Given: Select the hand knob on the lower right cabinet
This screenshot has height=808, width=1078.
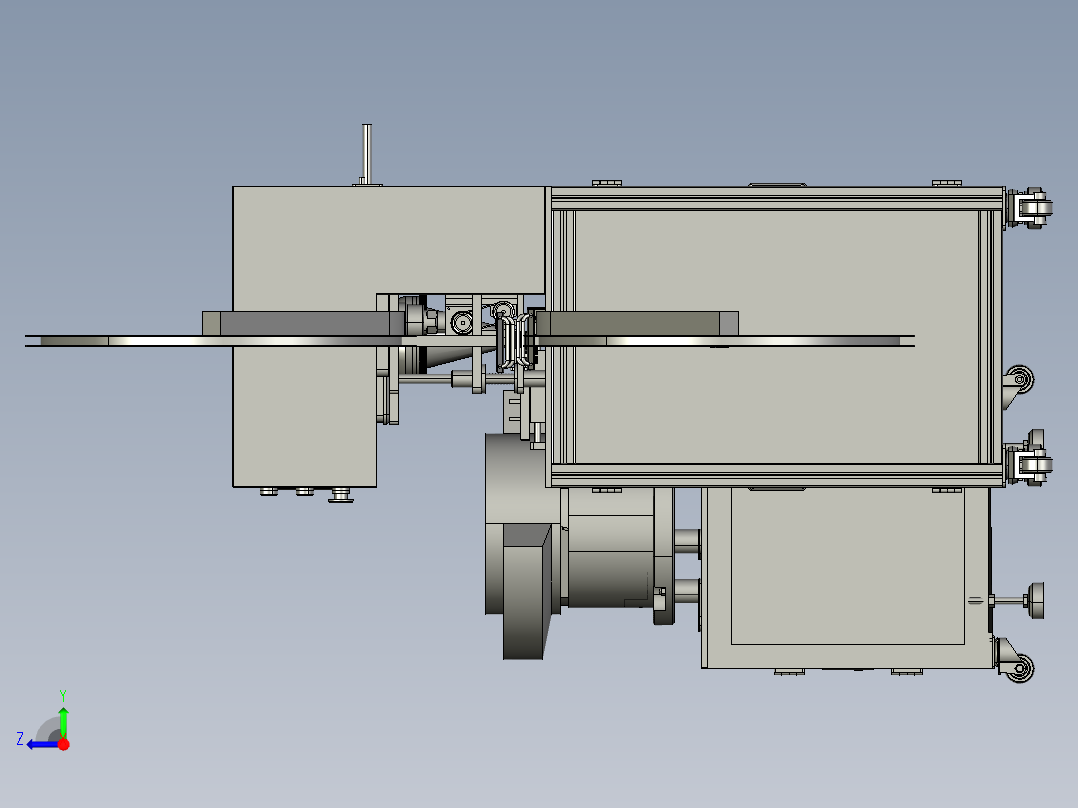Looking at the screenshot, I should tap(1035, 600).
